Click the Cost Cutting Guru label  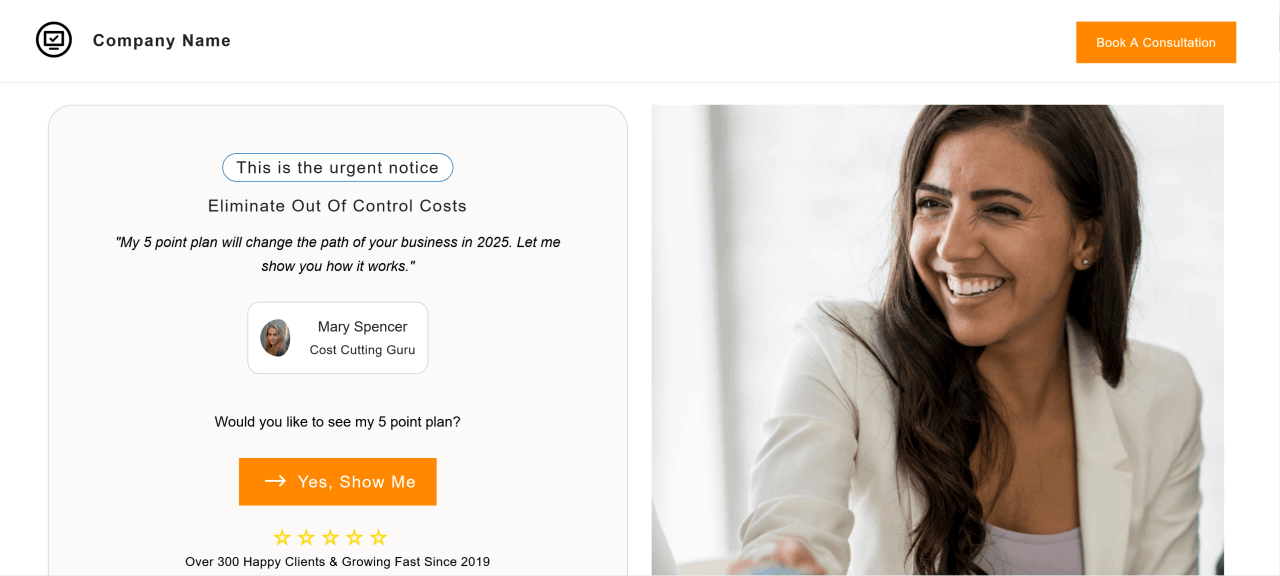pos(362,350)
